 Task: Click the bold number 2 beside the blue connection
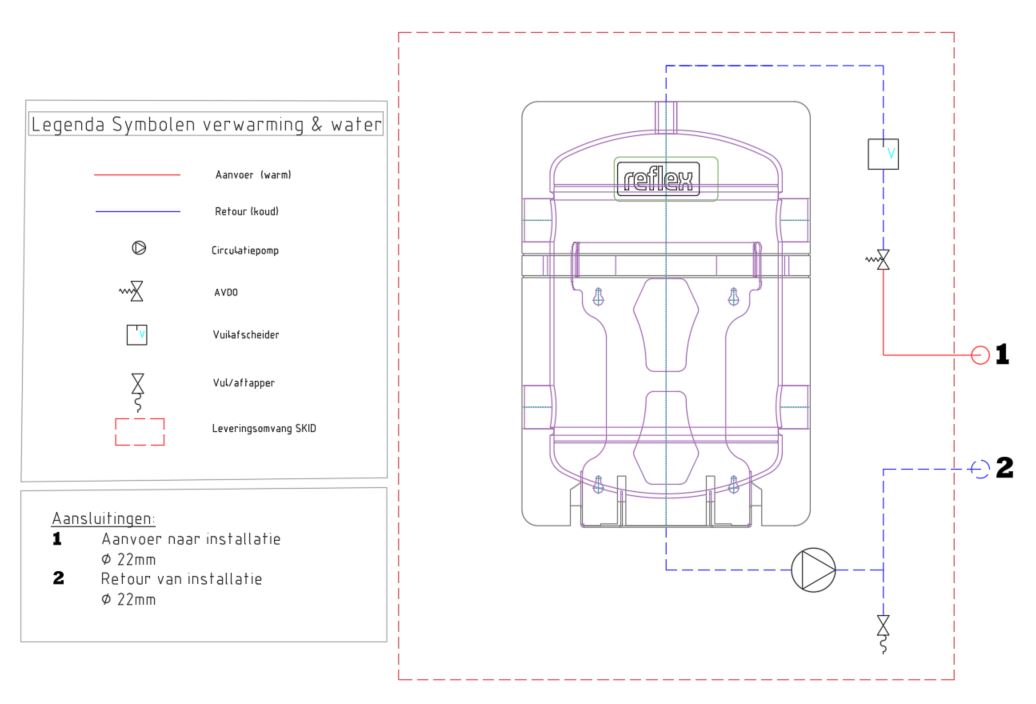tap(1004, 468)
